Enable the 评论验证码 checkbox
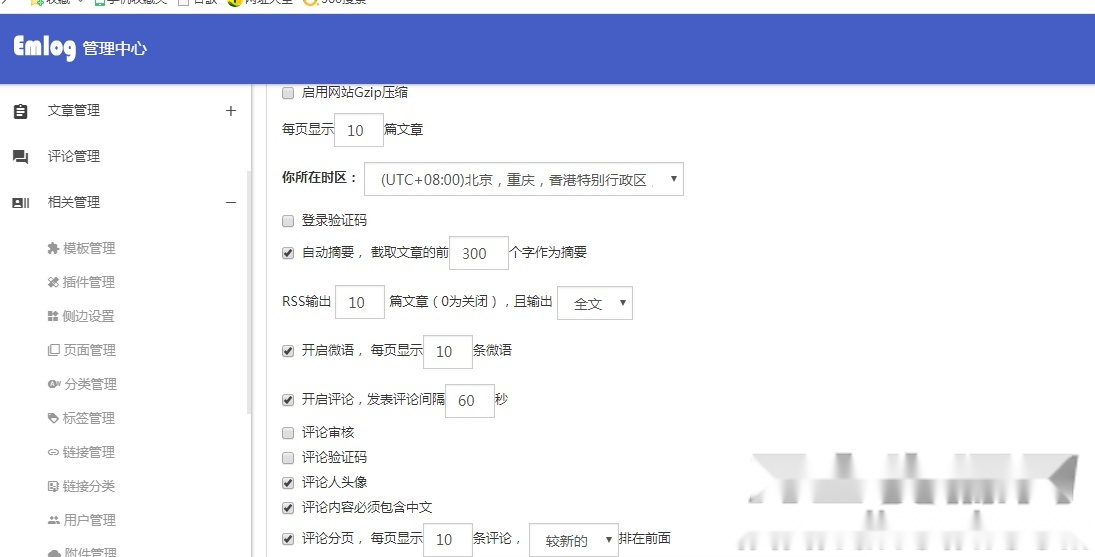1095x557 pixels. [288, 458]
